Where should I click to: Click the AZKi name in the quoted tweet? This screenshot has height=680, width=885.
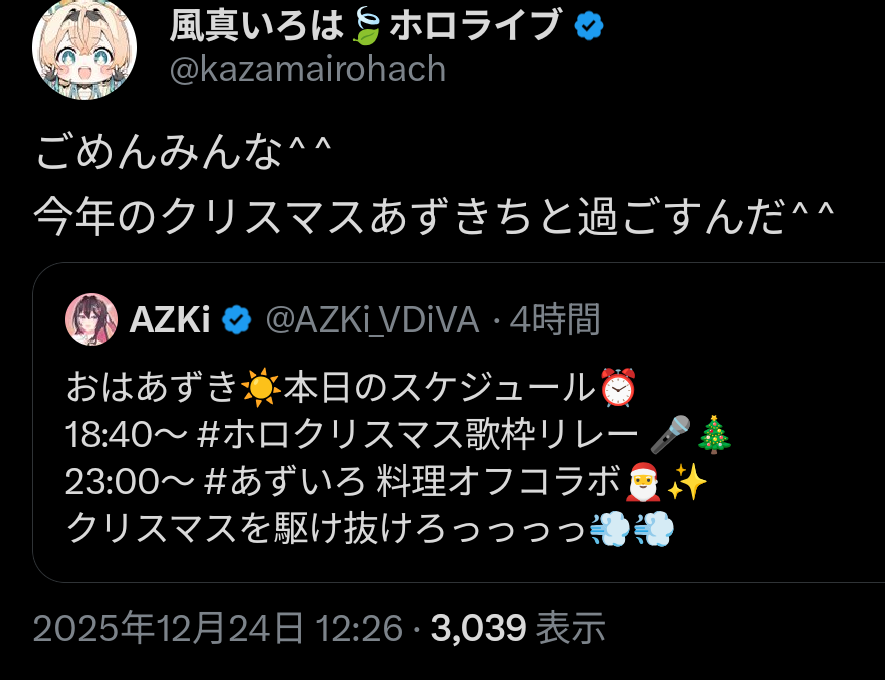pyautogui.click(x=170, y=319)
